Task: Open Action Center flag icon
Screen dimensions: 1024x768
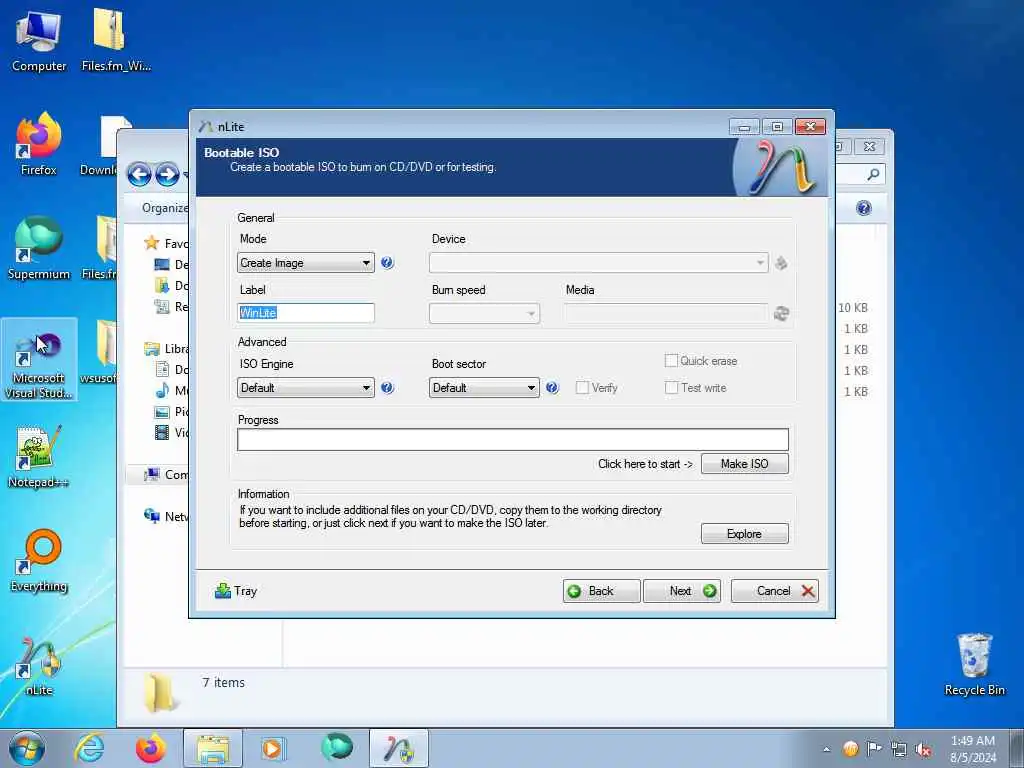Action: point(874,748)
